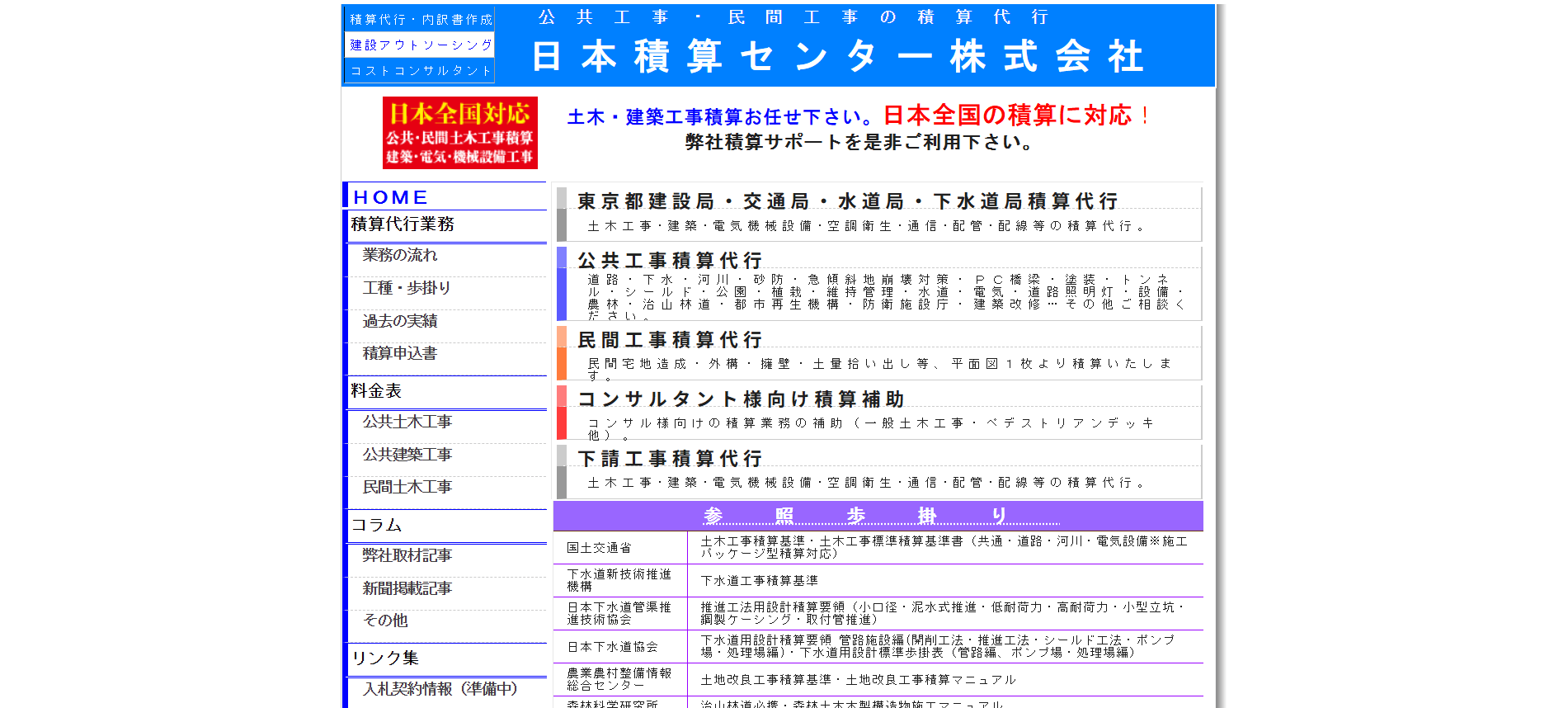
Task: Open コンサルタント様向け積算補助 heading link
Action: point(741,399)
